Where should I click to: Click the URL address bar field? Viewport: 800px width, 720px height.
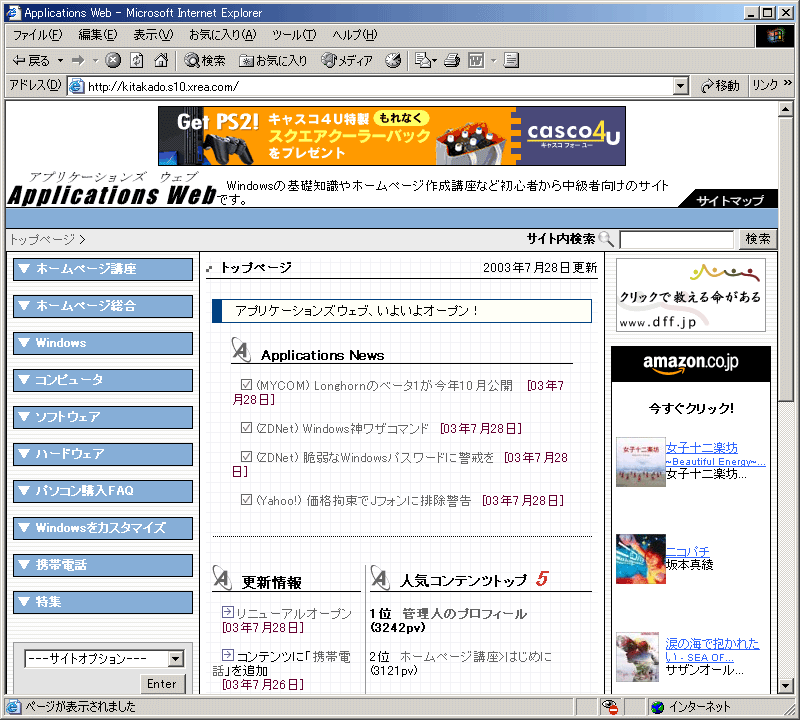(x=379, y=86)
